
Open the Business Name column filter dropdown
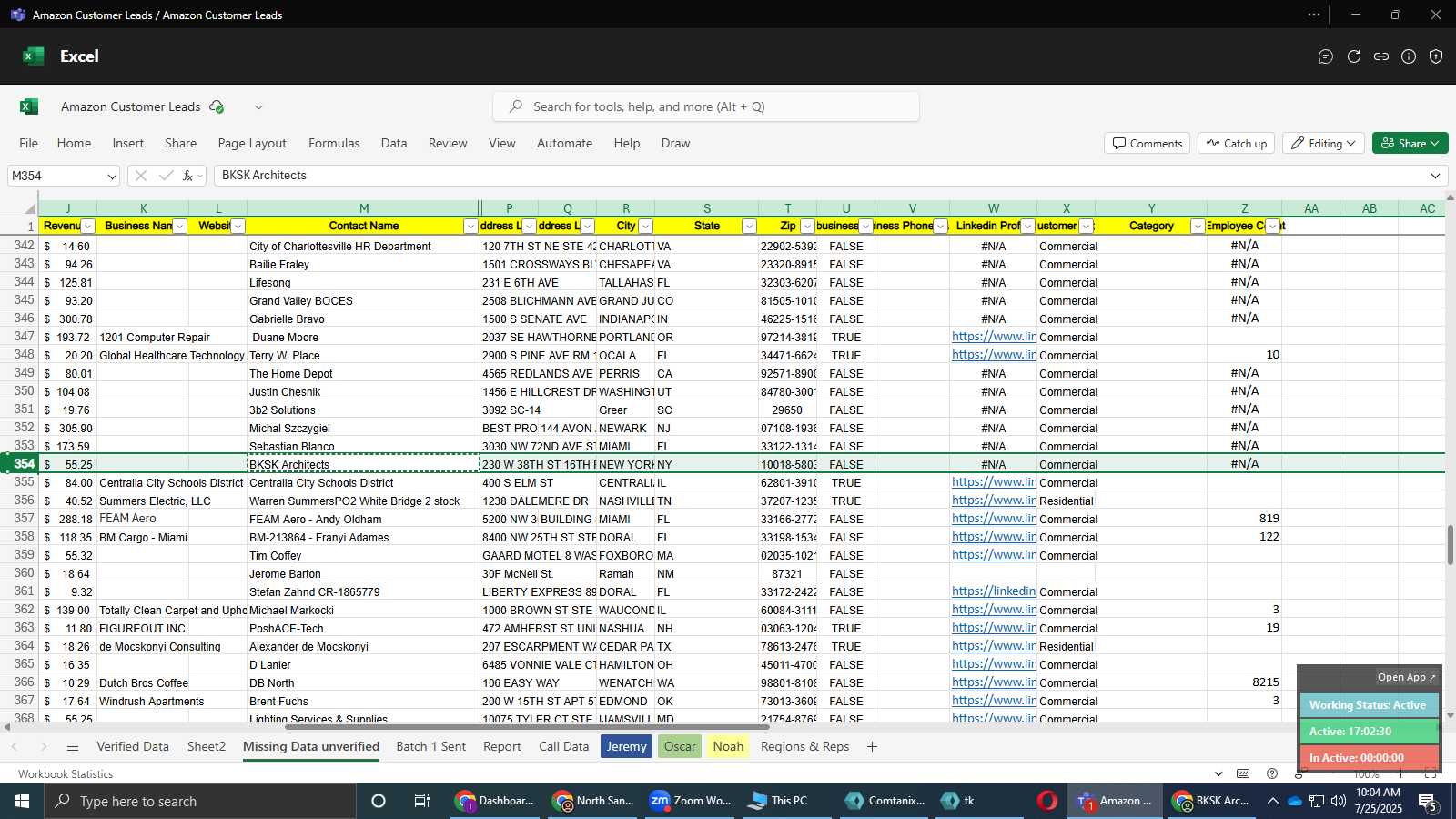pos(180,227)
